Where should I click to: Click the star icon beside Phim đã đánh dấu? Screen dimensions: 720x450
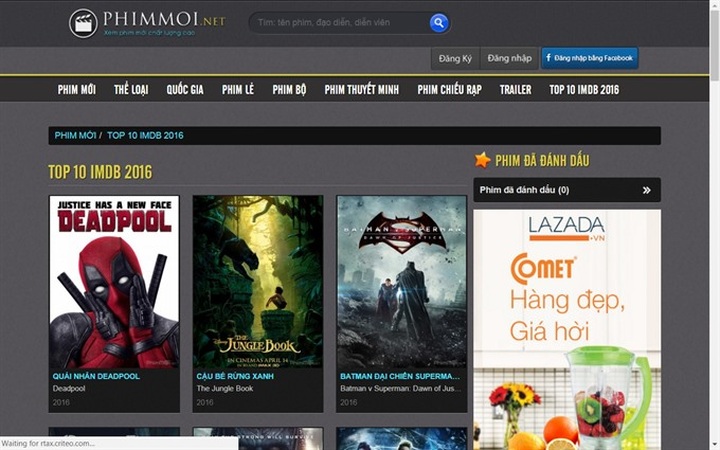point(482,160)
